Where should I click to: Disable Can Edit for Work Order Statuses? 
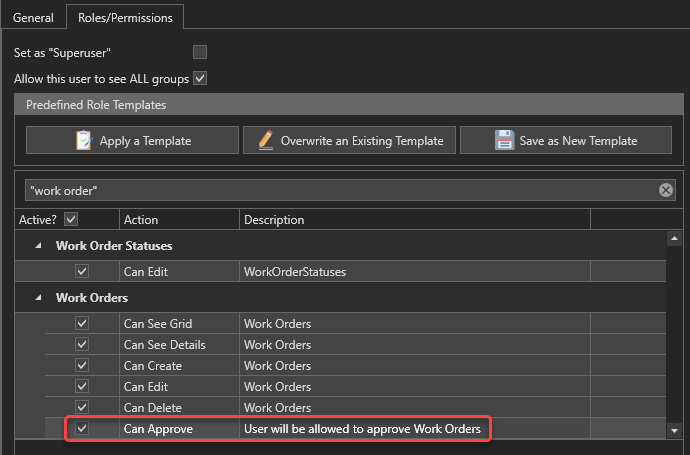82,271
